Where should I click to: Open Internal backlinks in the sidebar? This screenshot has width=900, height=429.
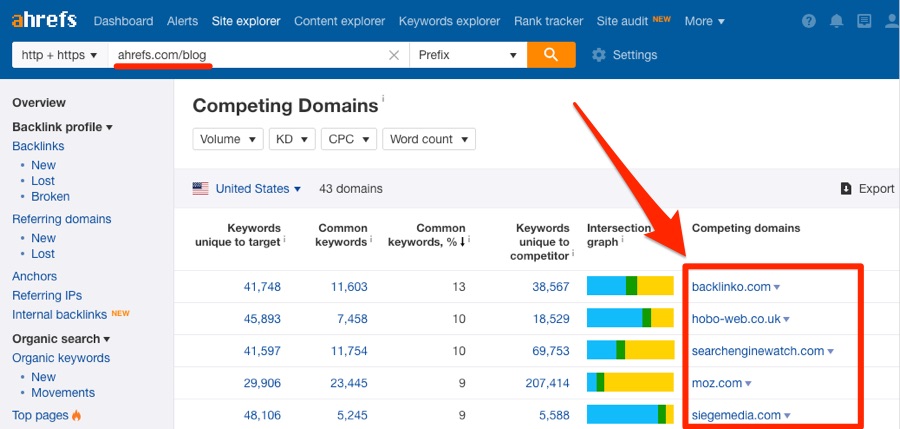pos(60,315)
